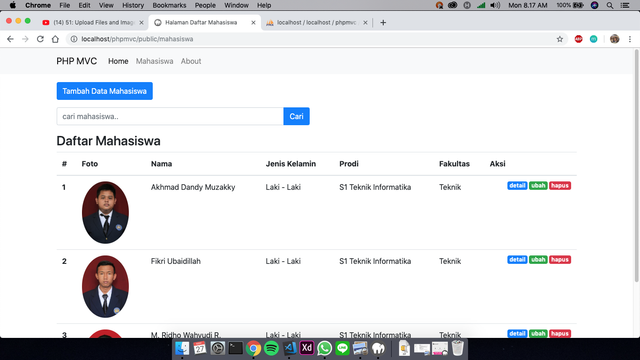Open Creative Cloud menu bar icon
The height and width of the screenshot is (360, 640).
pos(452,5)
